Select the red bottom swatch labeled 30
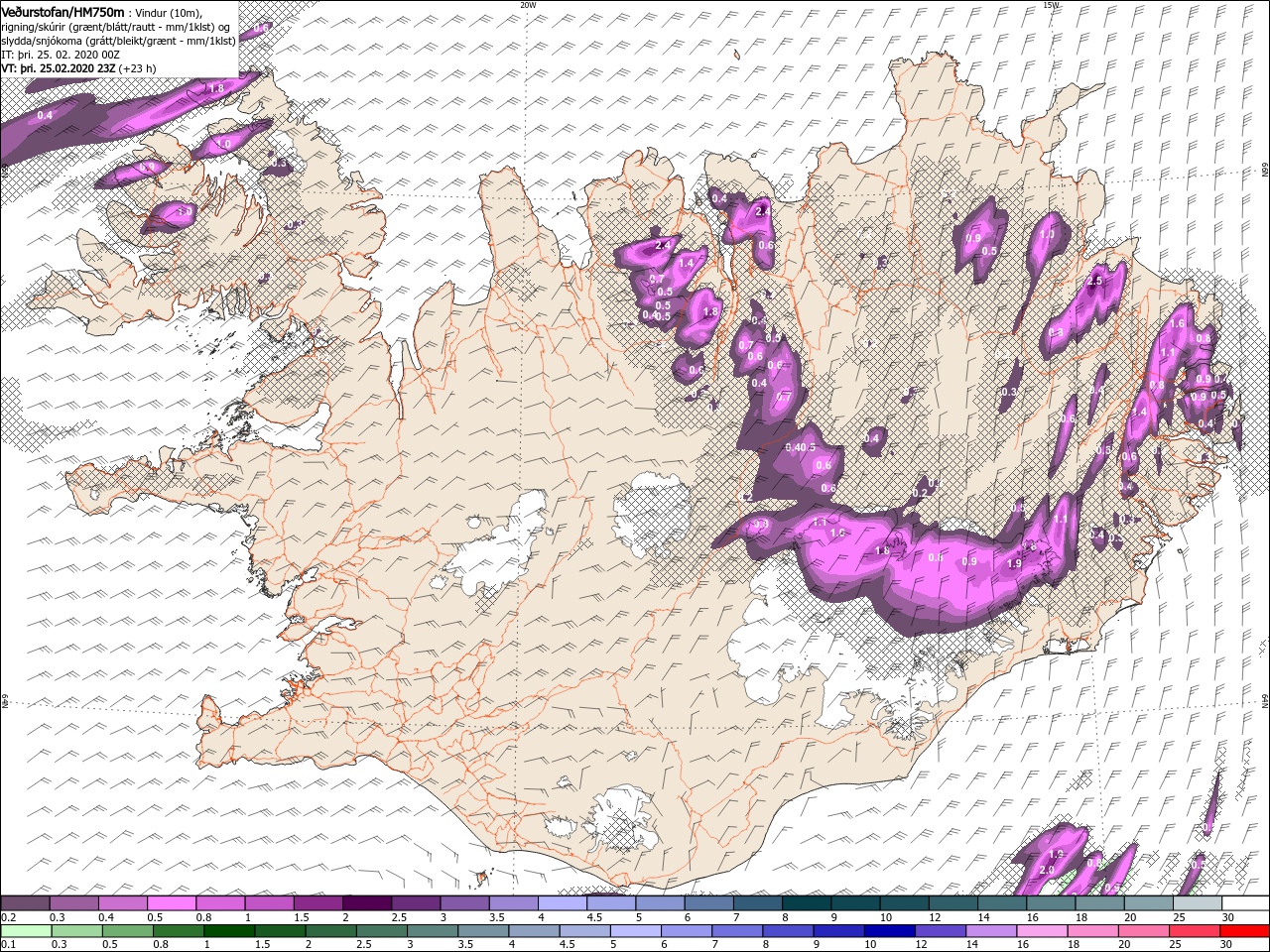Screen dimensions: 1270x952 pos(1245,931)
